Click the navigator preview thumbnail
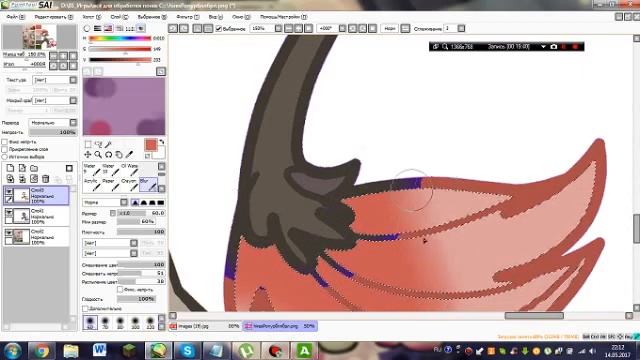 (x=39, y=36)
